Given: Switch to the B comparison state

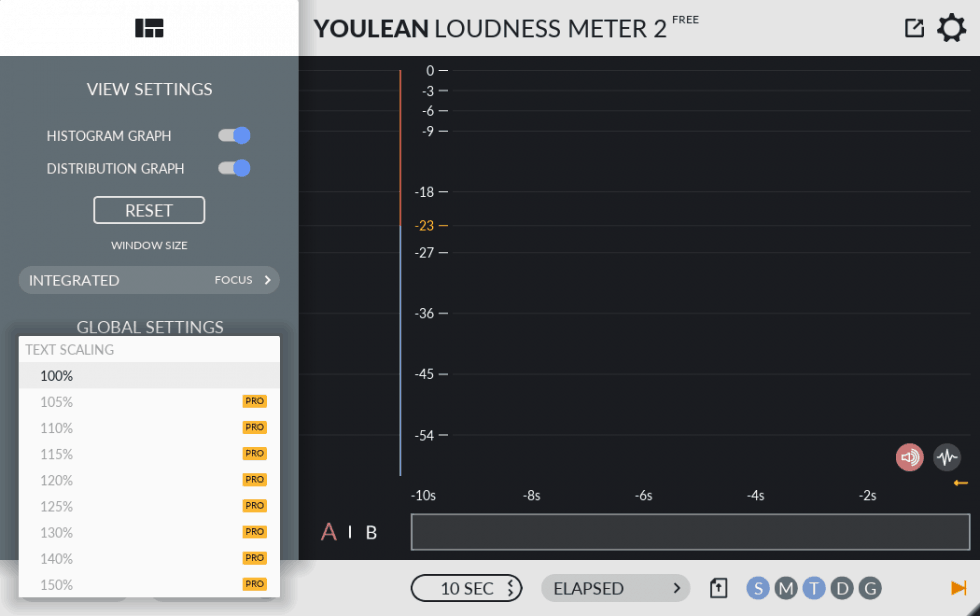Looking at the screenshot, I should coord(371,532).
